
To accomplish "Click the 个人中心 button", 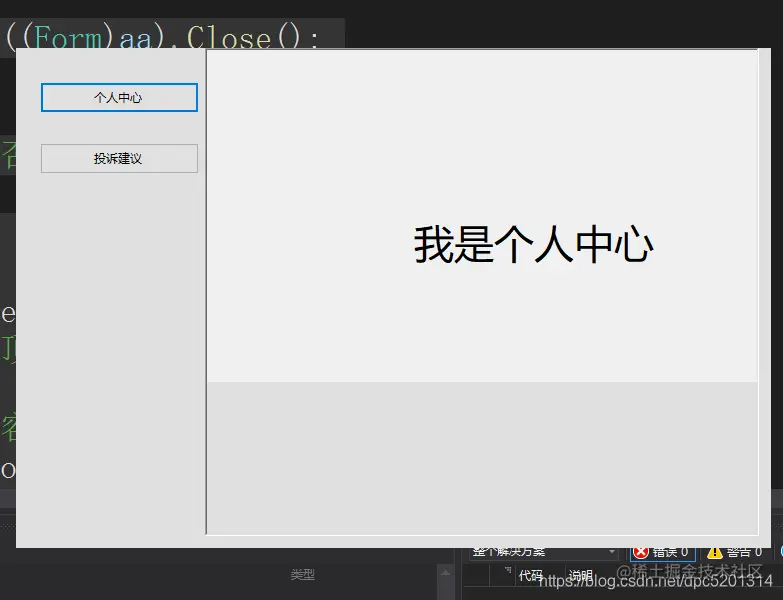I will coord(119,97).
